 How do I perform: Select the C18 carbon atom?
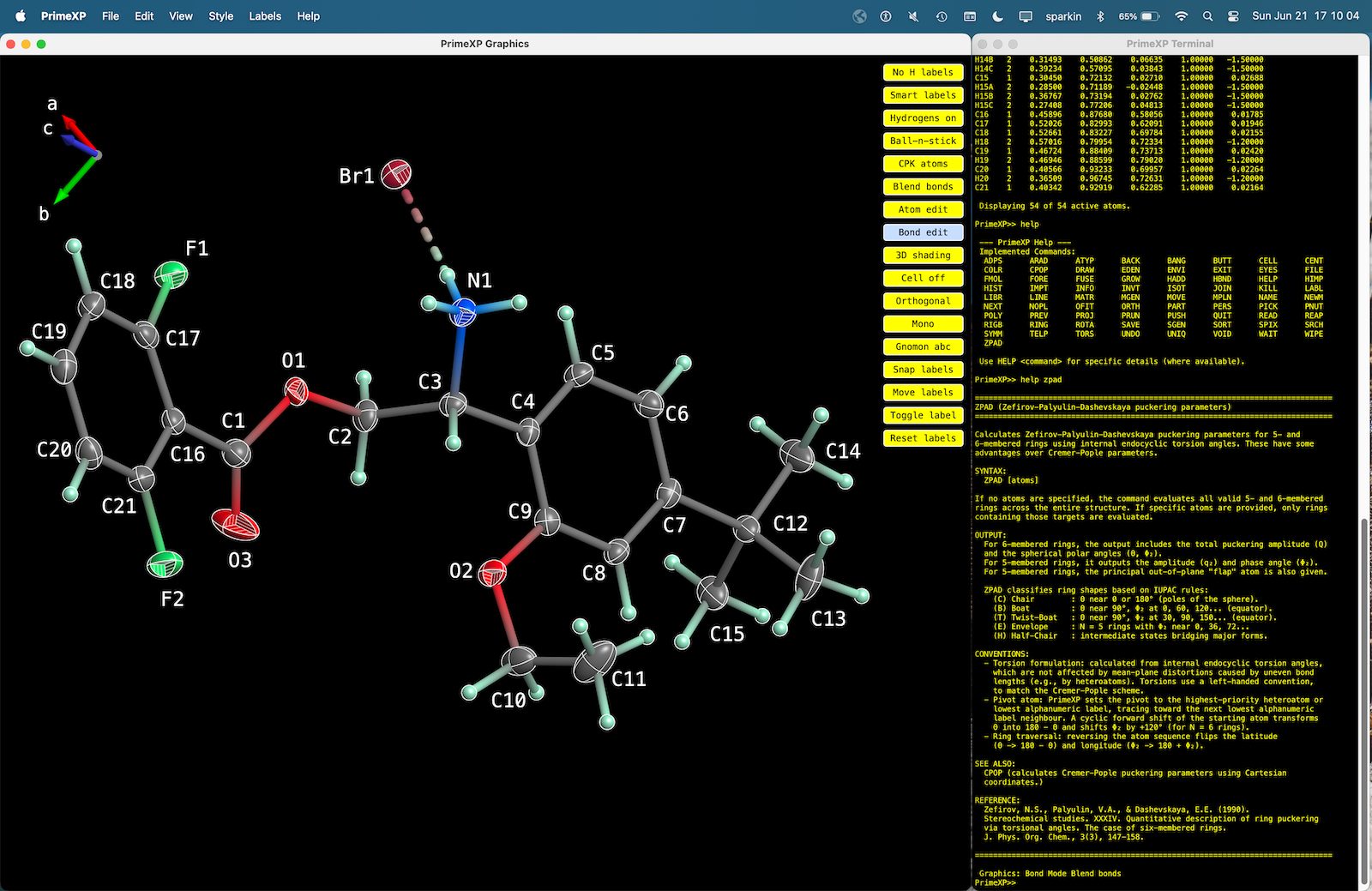coord(92,305)
